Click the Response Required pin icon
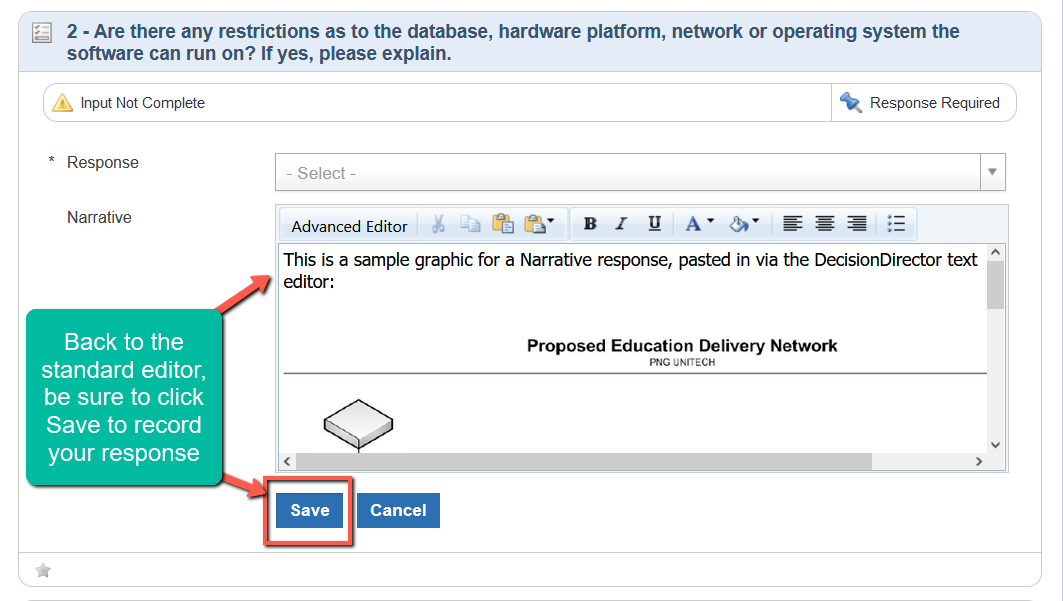This screenshot has width=1063, height=601. tap(850, 102)
